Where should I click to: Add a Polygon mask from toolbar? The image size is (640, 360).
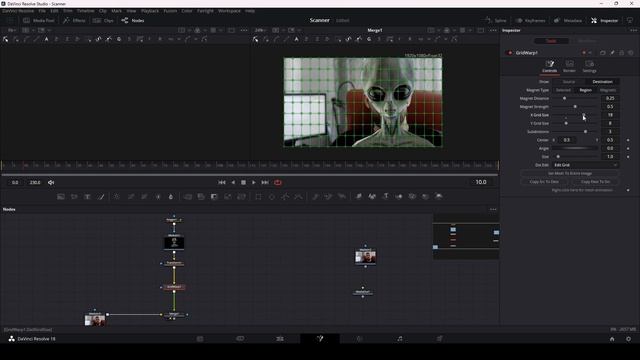tap(285, 197)
